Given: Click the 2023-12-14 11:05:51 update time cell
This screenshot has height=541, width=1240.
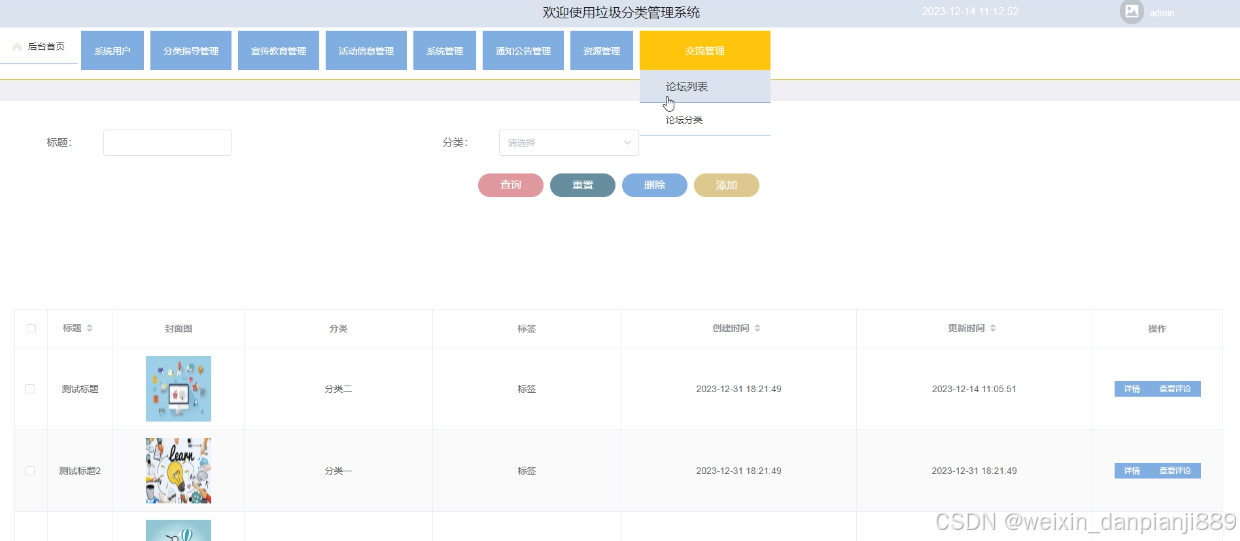Looking at the screenshot, I should point(974,389).
